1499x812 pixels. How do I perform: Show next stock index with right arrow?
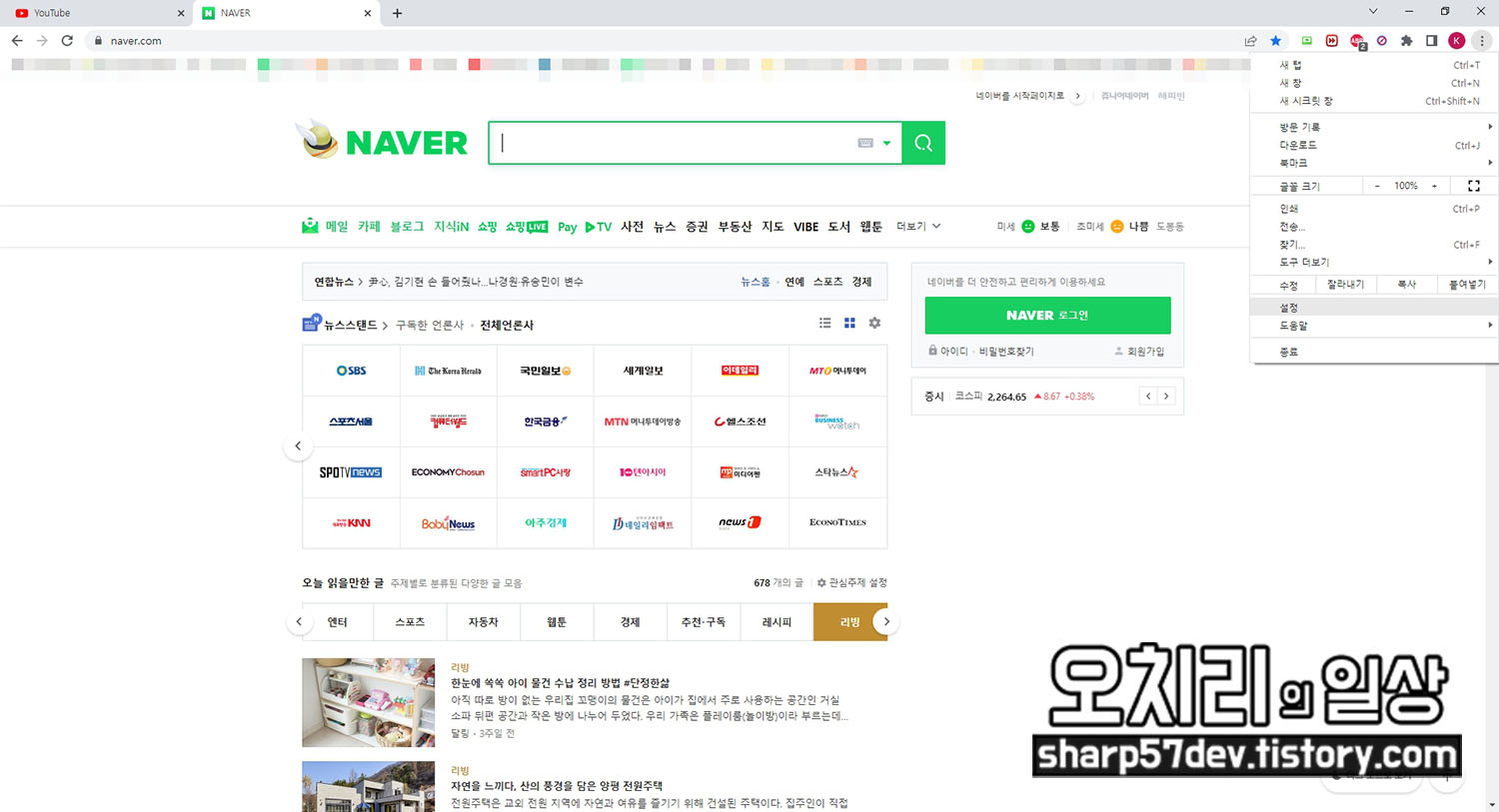[x=1166, y=397]
